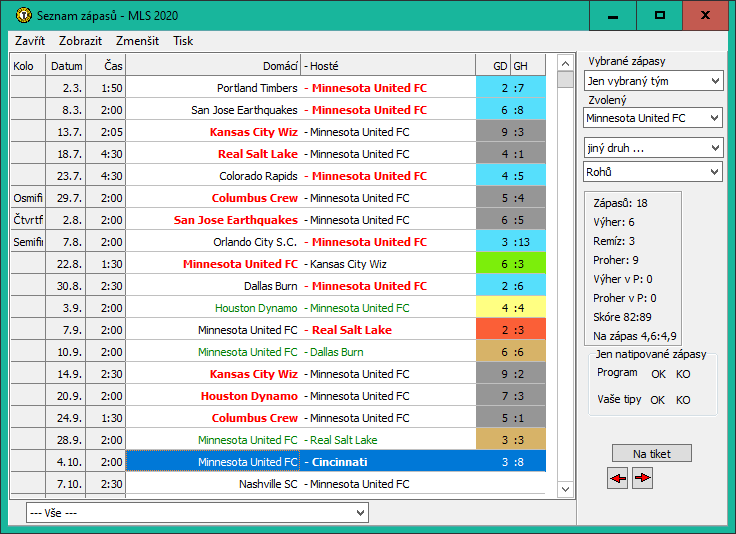Click the 4:4 yellow score cell
This screenshot has height=534, width=736.
(x=511, y=308)
